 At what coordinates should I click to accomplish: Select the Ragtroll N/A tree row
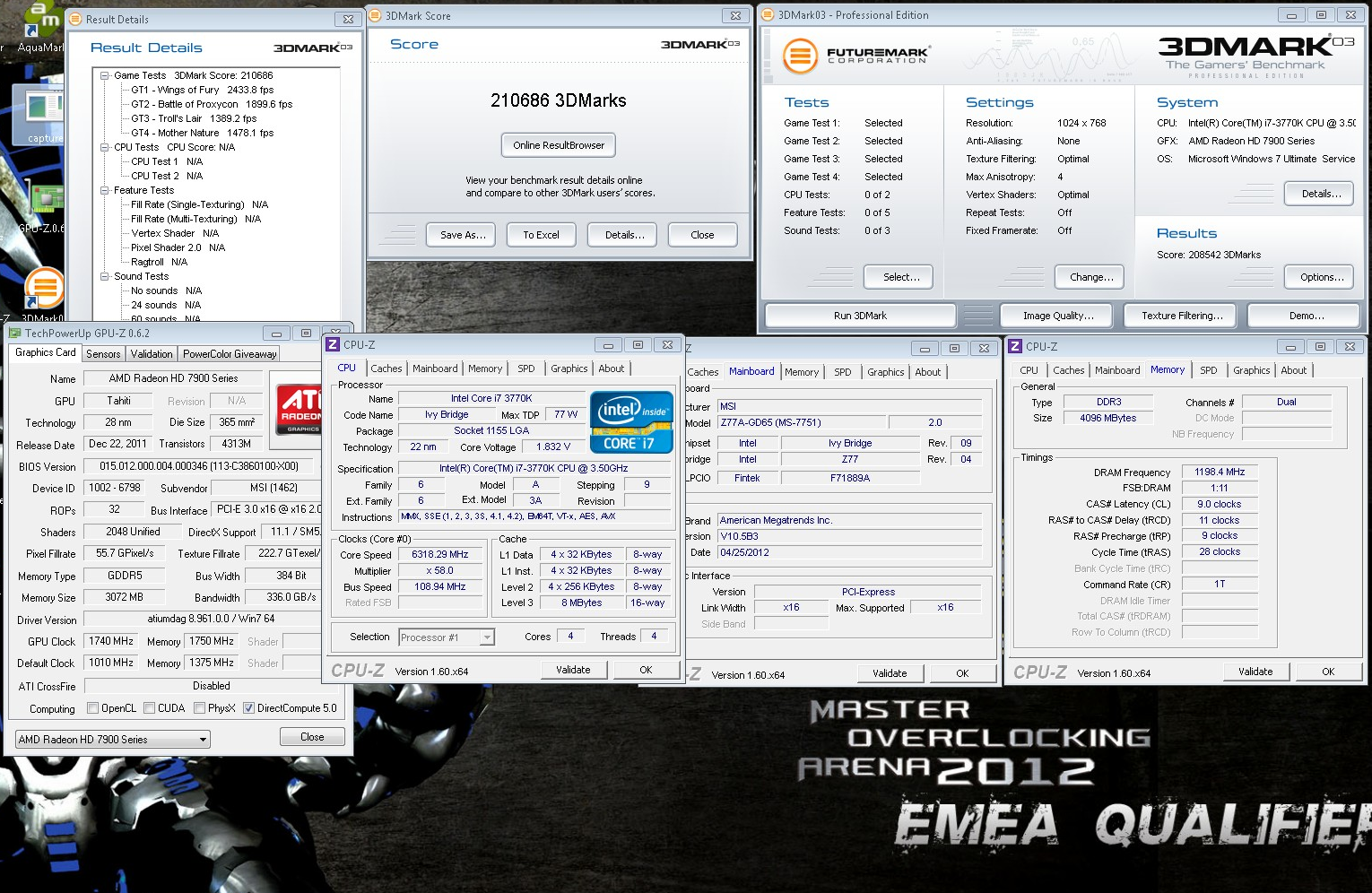(x=159, y=263)
